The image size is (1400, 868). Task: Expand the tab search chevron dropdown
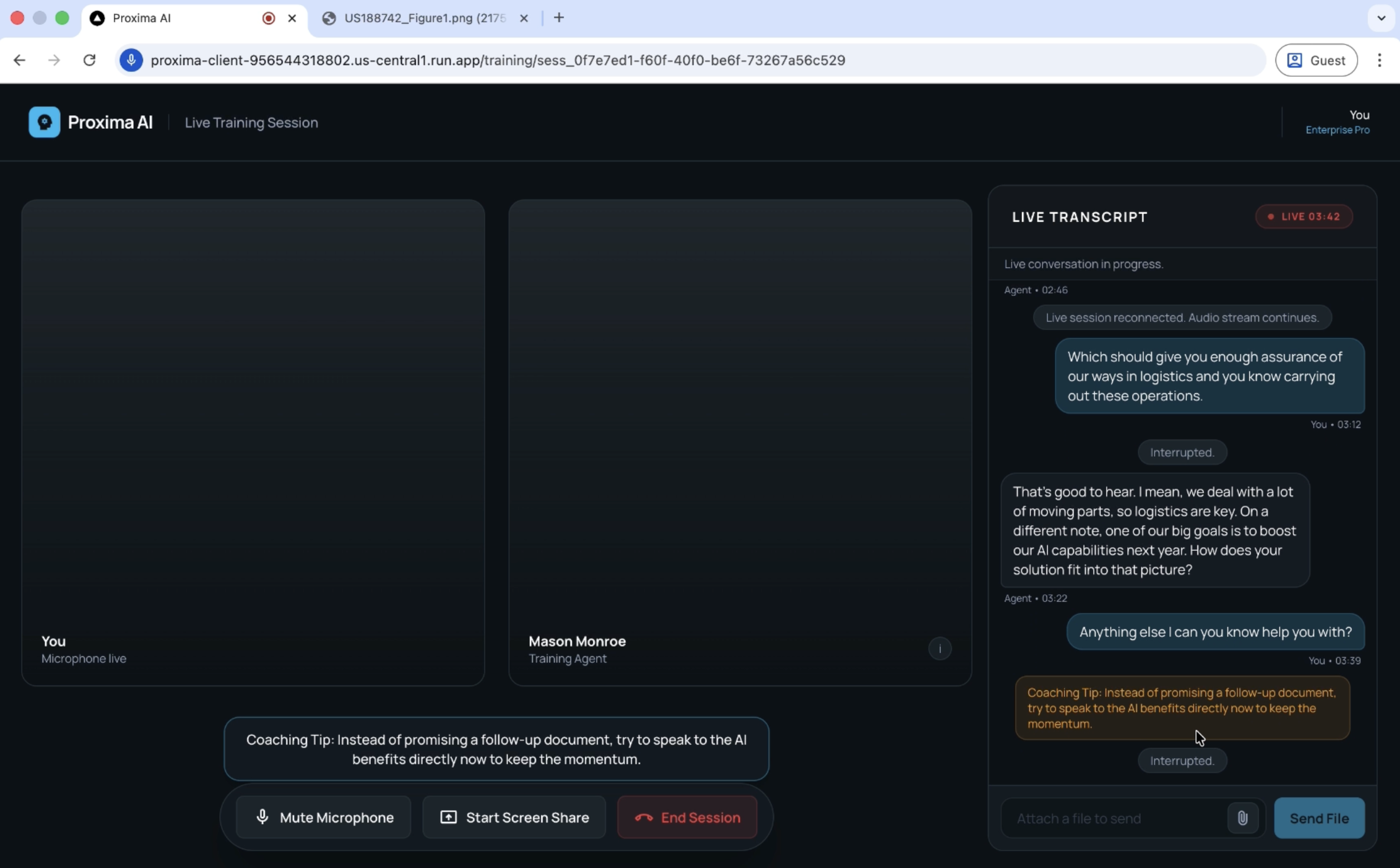(1381, 18)
